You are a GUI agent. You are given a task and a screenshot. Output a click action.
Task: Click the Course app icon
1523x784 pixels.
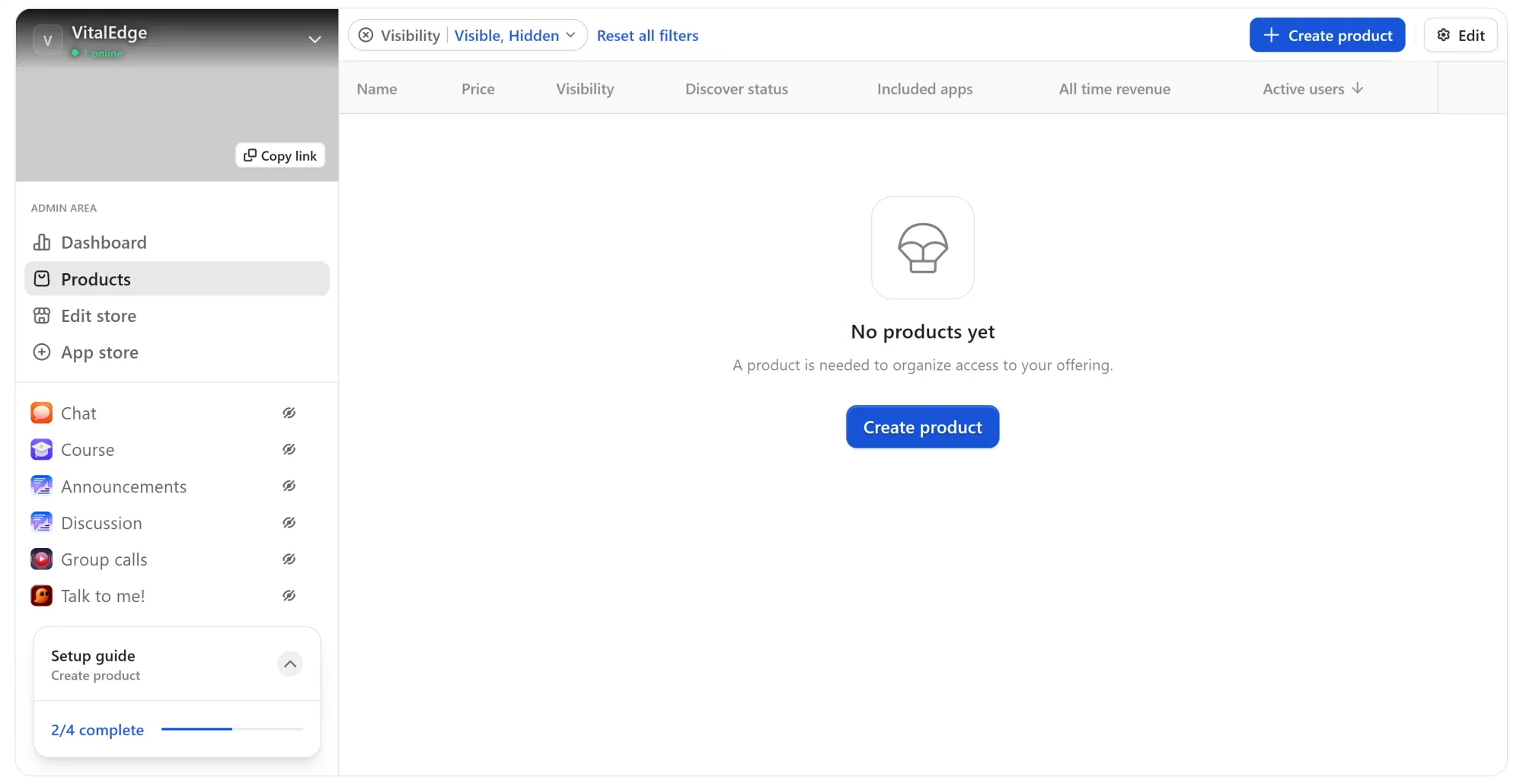(41, 450)
